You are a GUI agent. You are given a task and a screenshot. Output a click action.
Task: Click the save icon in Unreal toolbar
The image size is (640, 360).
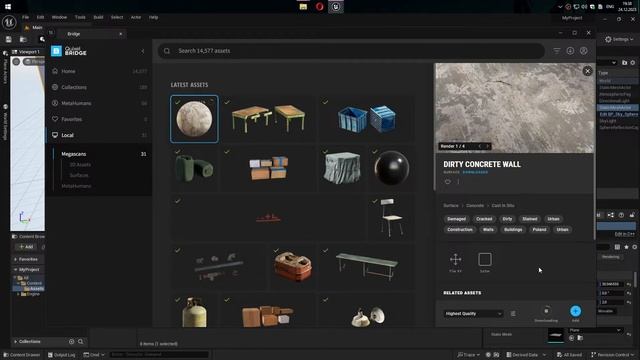tap(9, 39)
